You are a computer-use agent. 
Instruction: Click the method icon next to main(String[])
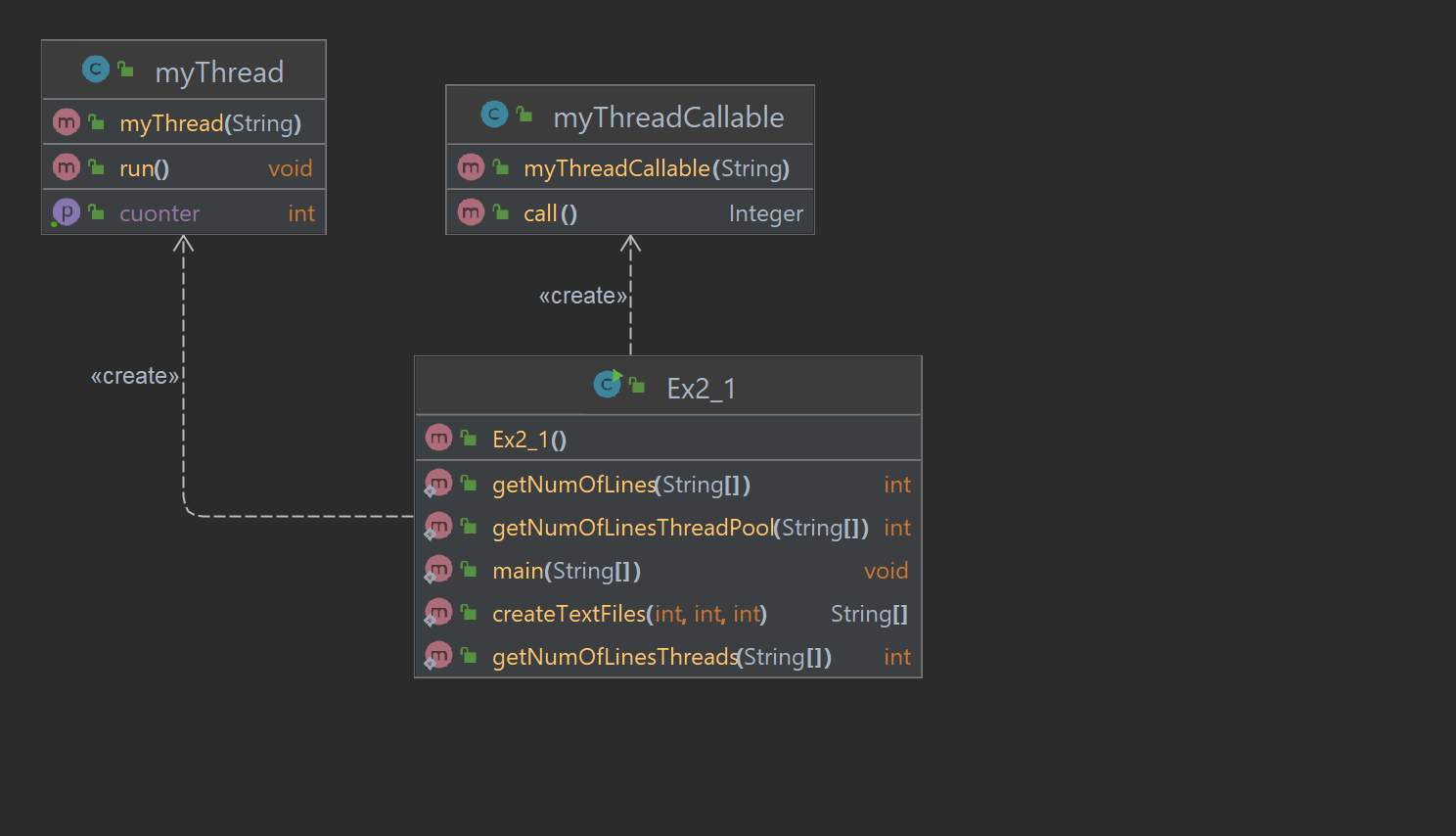click(x=438, y=569)
